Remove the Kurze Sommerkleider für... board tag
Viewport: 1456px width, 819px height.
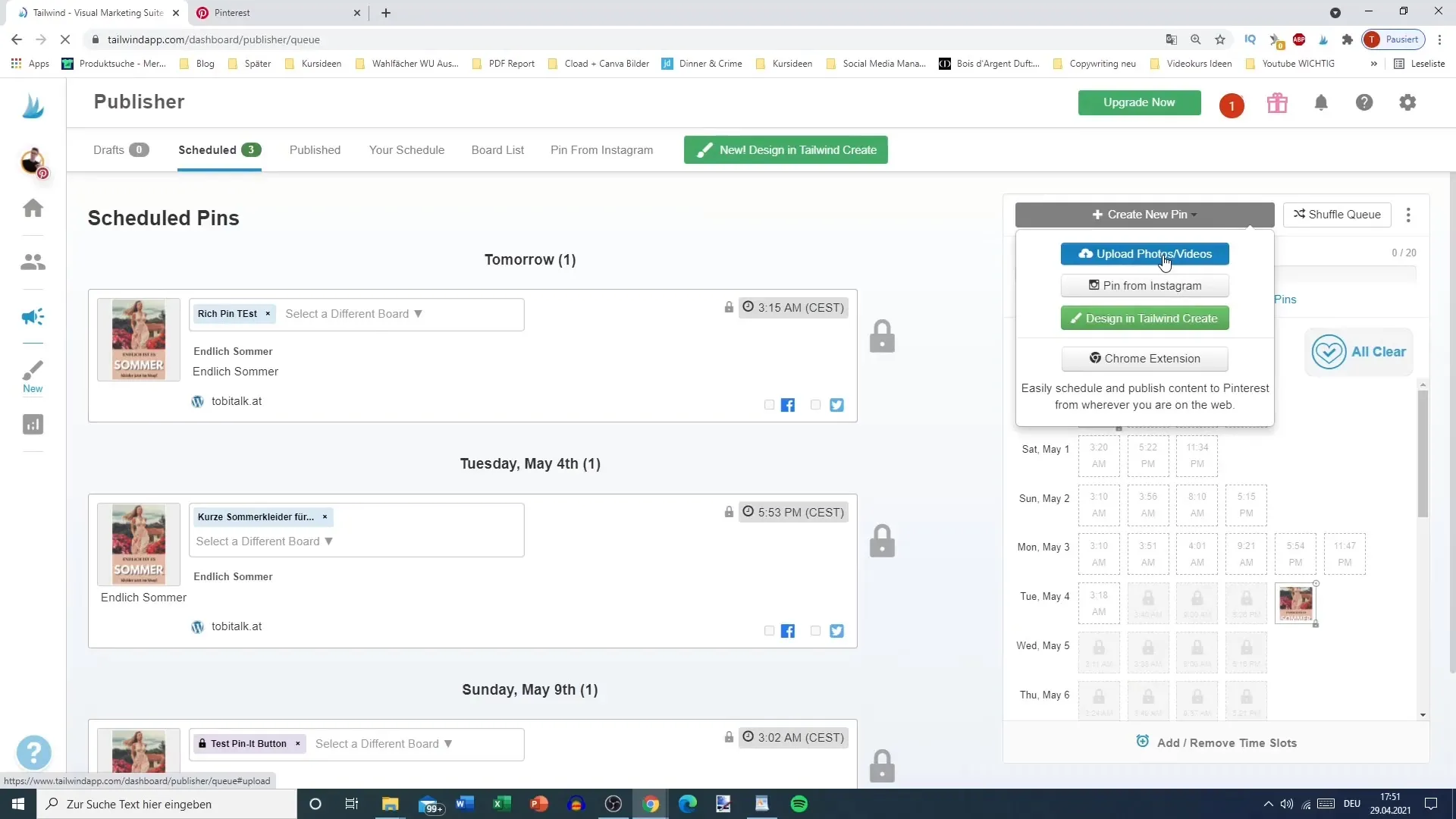[x=325, y=517]
